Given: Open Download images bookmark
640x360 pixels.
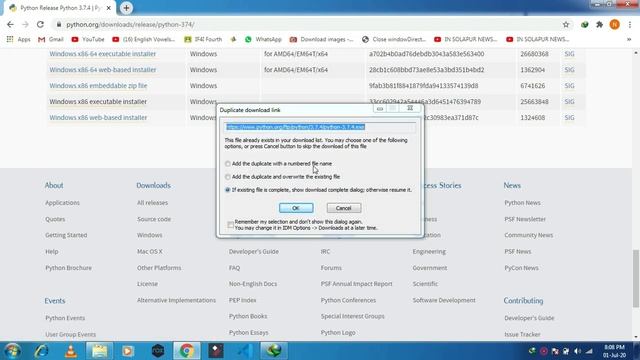Looking at the screenshot, I should [x=322, y=39].
